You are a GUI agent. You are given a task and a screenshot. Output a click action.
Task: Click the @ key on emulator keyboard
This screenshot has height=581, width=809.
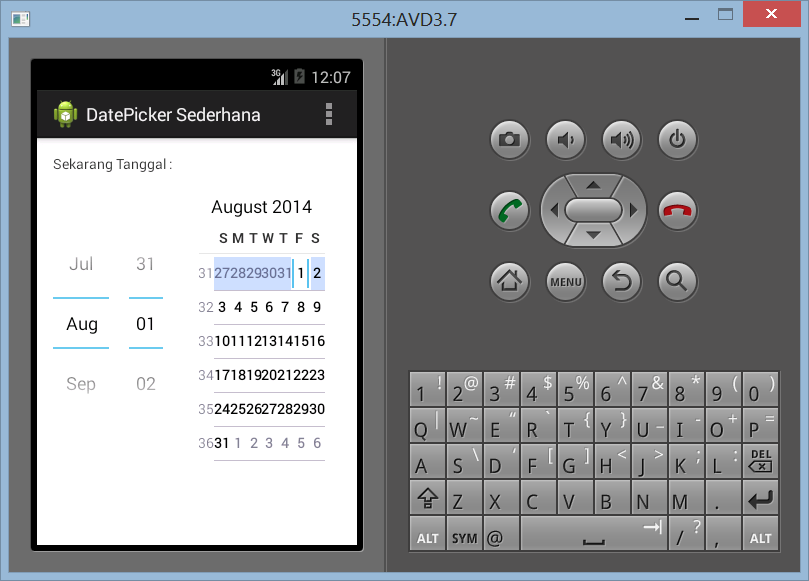[x=501, y=534]
